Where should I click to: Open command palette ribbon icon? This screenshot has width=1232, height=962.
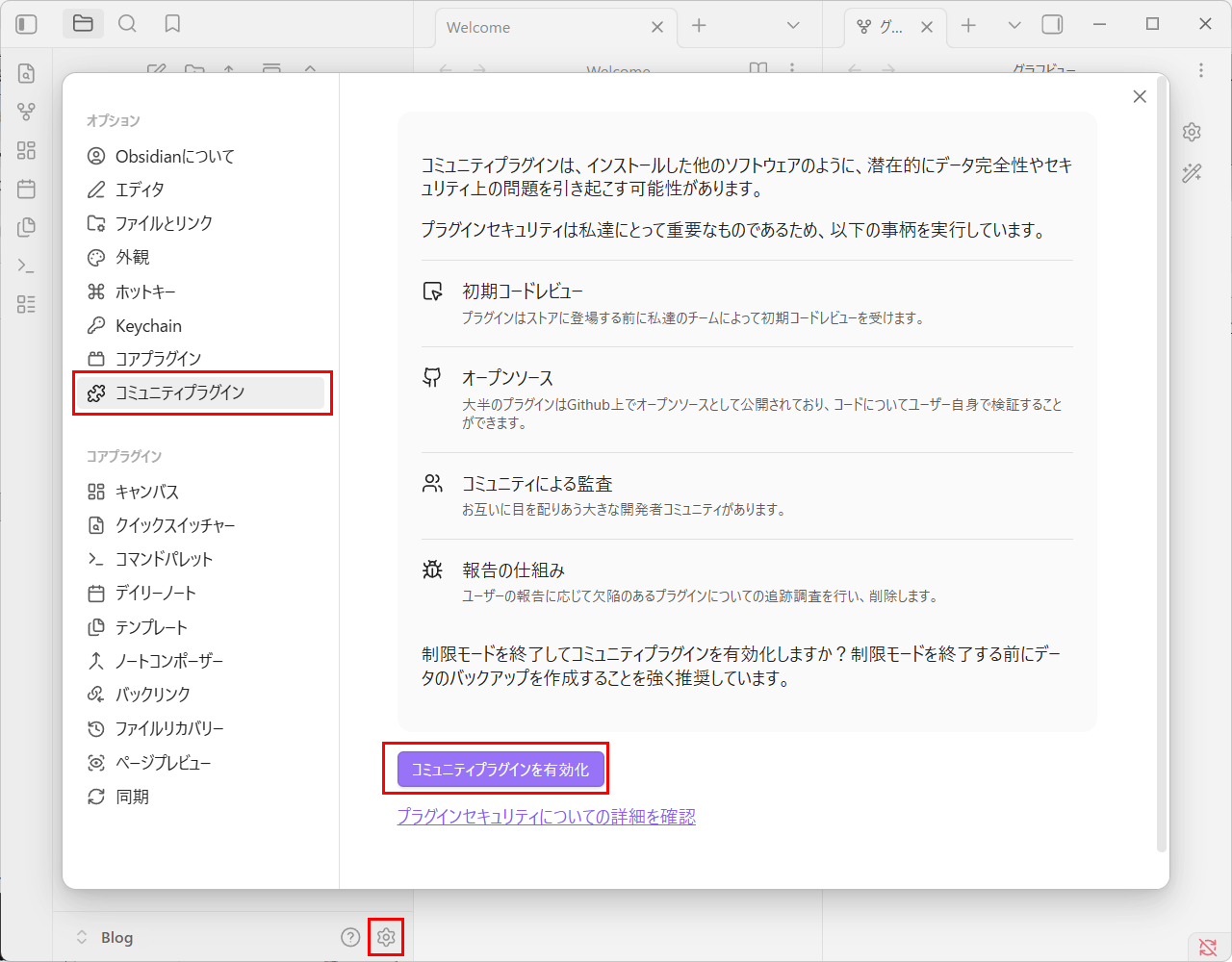pos(27,266)
